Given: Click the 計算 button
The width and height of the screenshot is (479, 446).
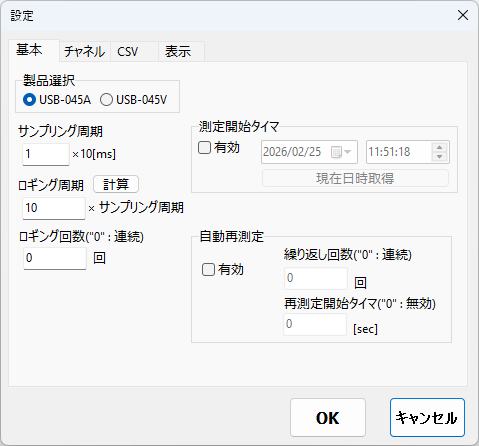Looking at the screenshot, I should 116,184.
